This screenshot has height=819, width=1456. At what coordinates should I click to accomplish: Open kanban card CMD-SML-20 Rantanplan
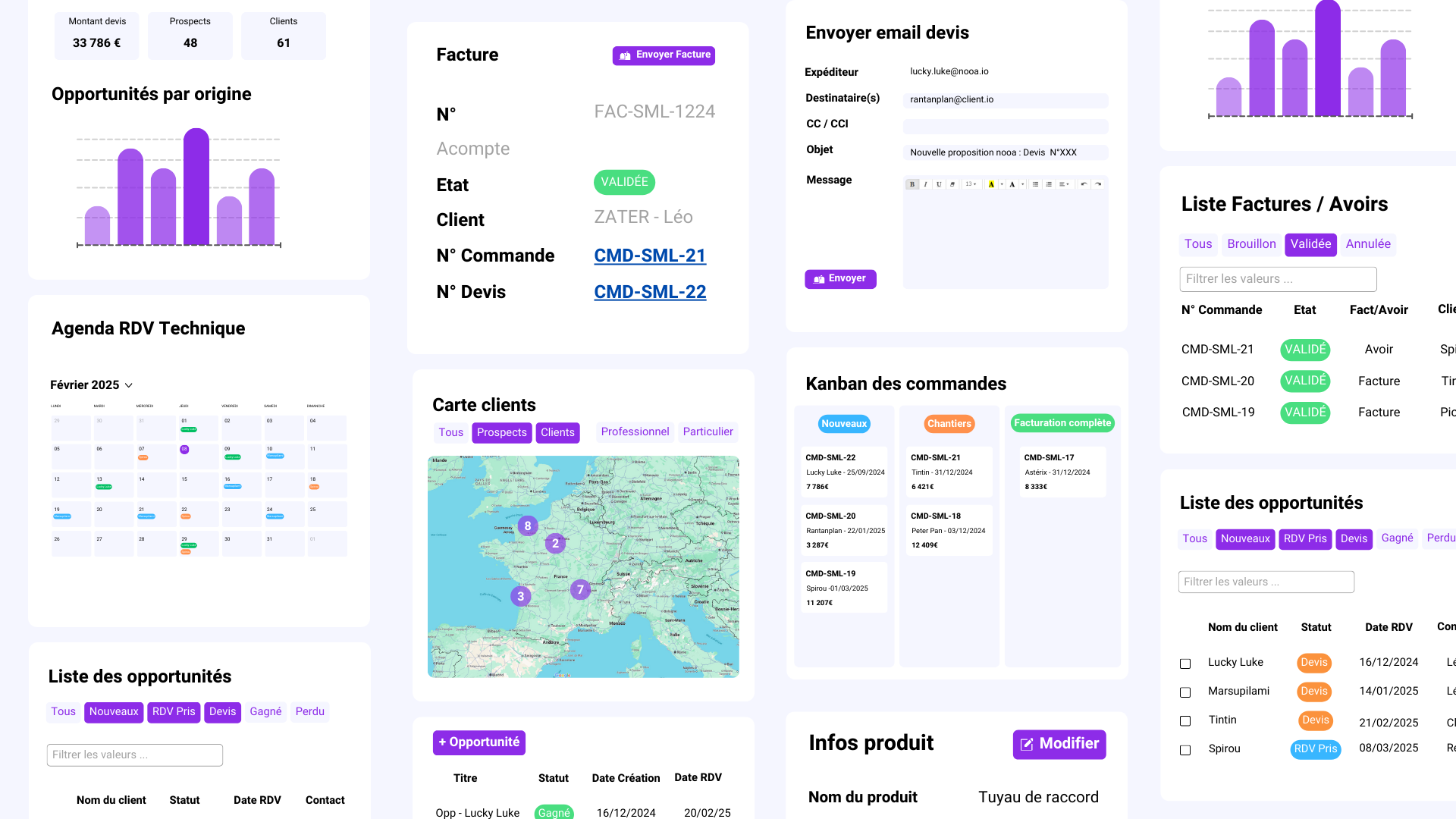(844, 530)
